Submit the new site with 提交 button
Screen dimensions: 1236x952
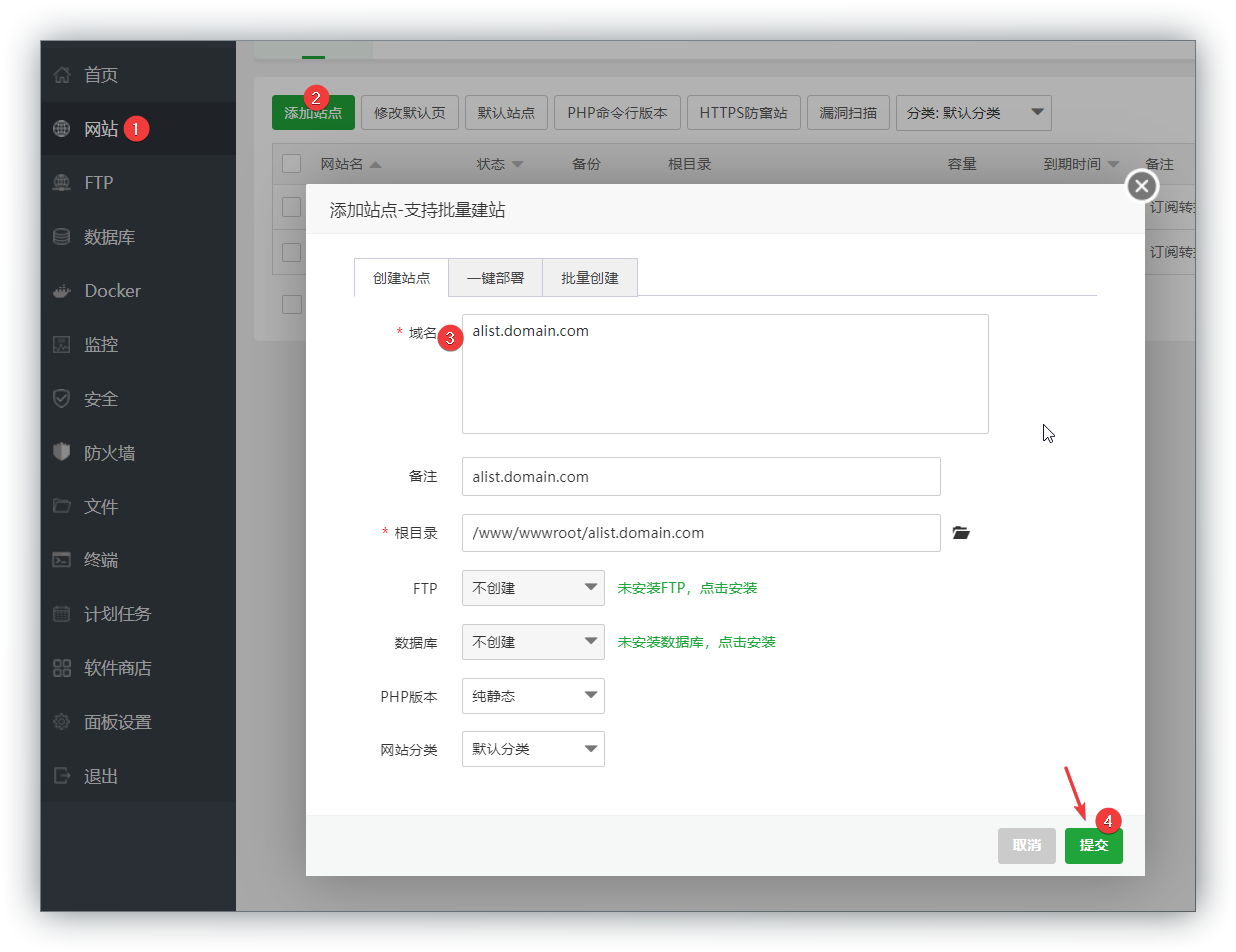[1093, 845]
